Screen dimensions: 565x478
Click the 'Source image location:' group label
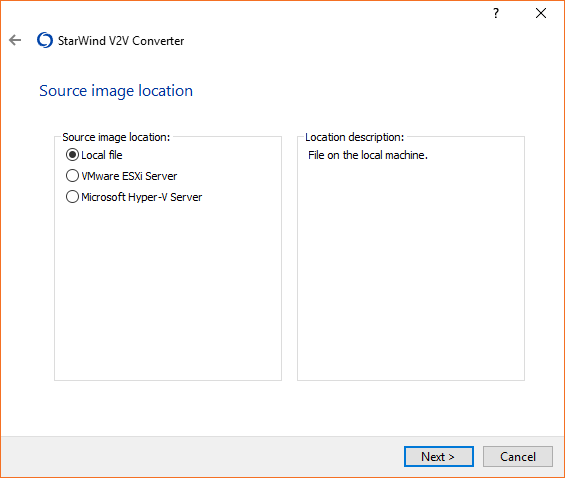[116, 137]
